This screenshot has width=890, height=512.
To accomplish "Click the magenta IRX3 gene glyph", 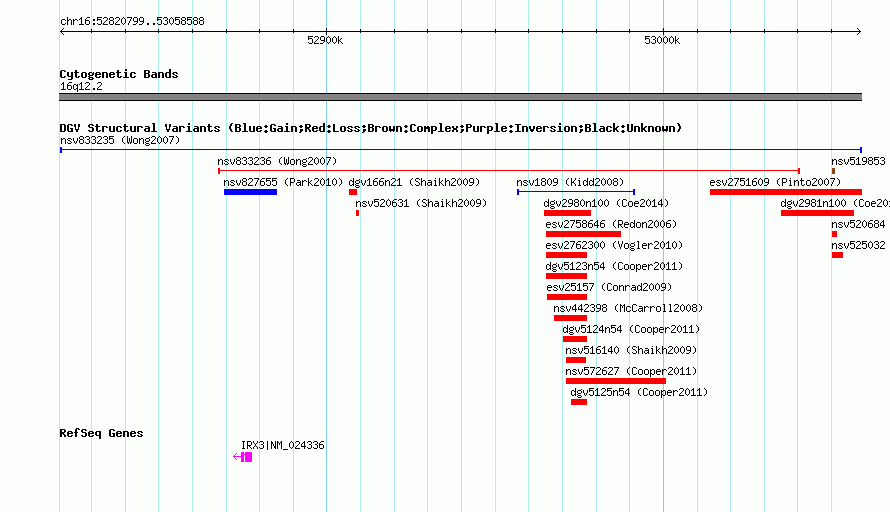I will tap(242, 457).
